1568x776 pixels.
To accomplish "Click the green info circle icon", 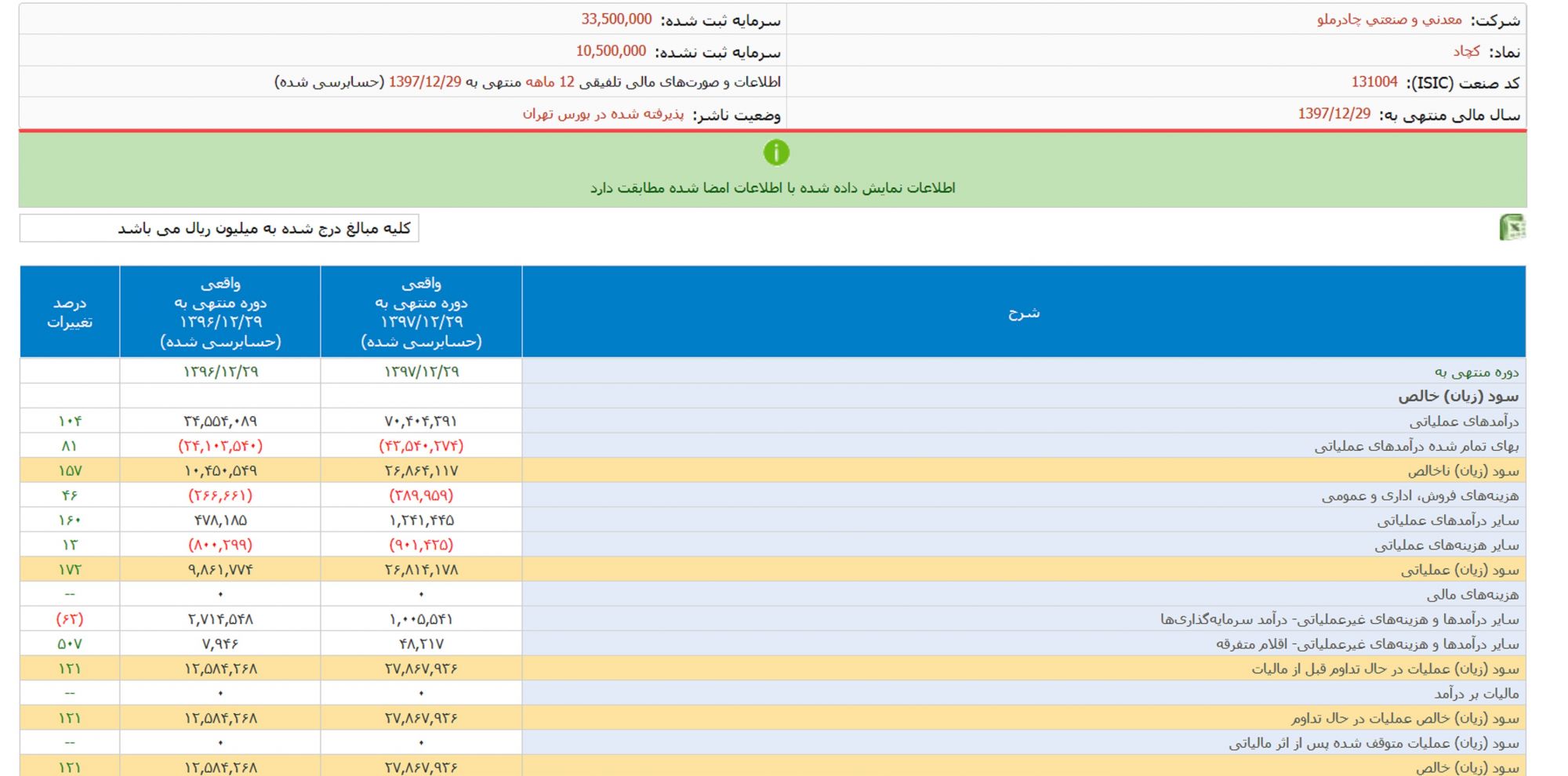I will [x=776, y=152].
